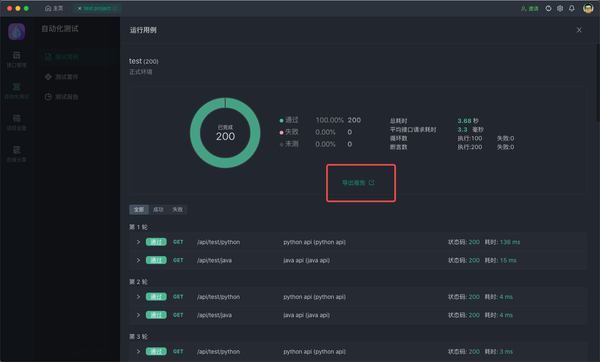This screenshot has height=362, width=600.
Task: Click the panel's vertical scrollbar
Action: tap(598, 84)
